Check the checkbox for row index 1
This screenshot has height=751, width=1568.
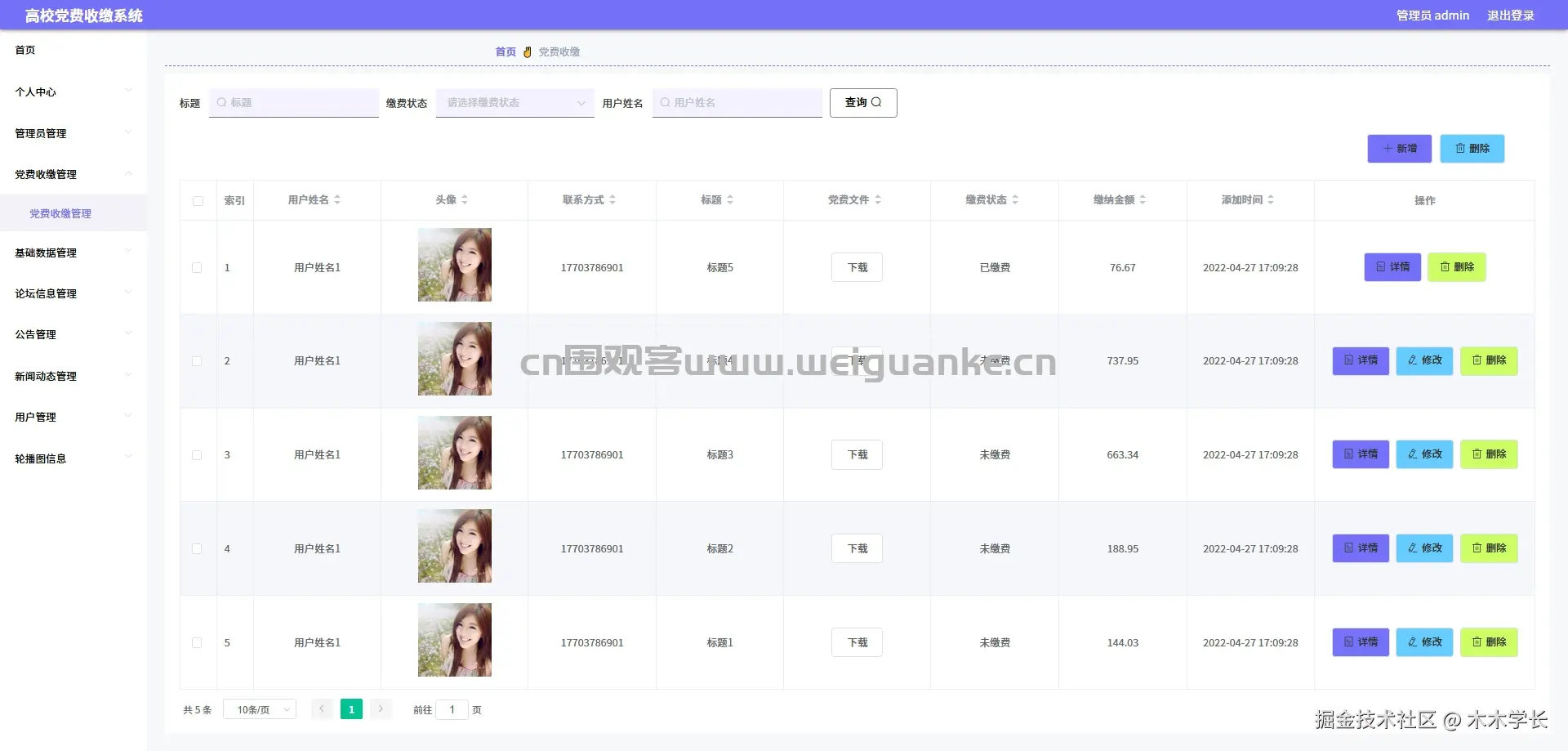(197, 268)
